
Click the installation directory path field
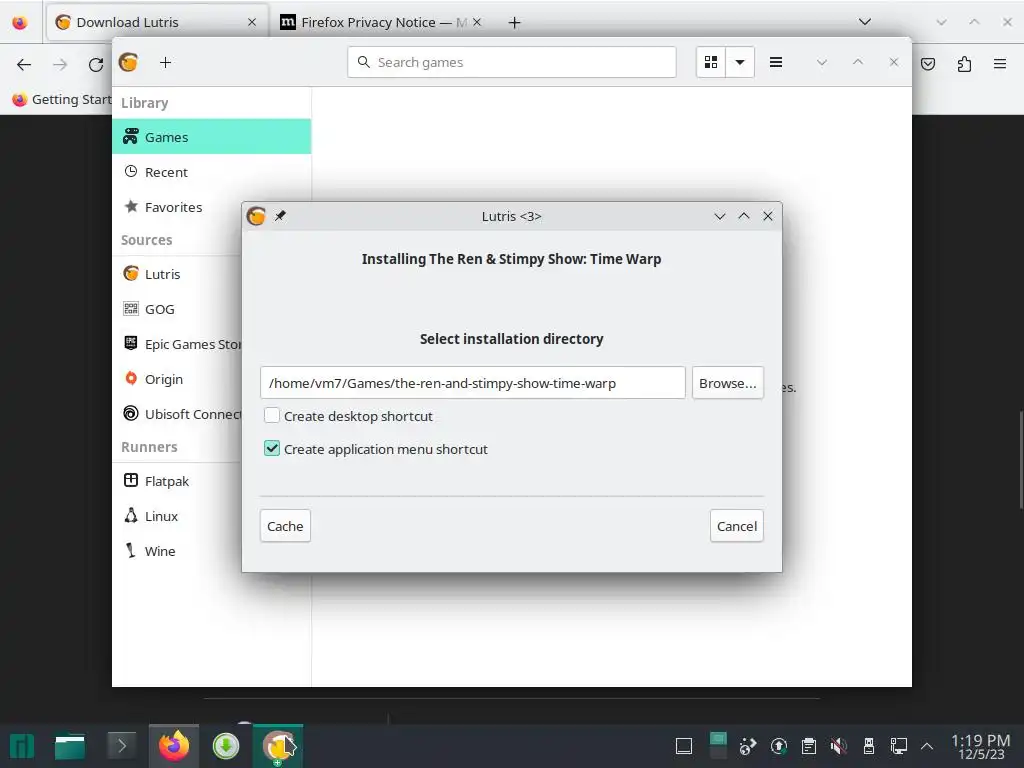(x=472, y=383)
